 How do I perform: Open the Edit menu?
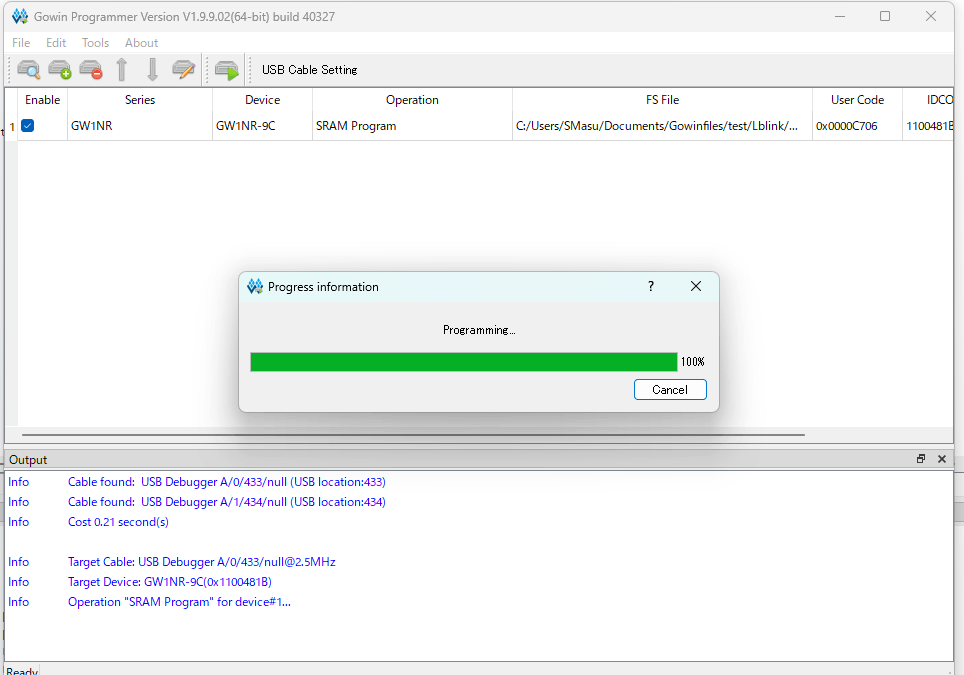pos(56,42)
